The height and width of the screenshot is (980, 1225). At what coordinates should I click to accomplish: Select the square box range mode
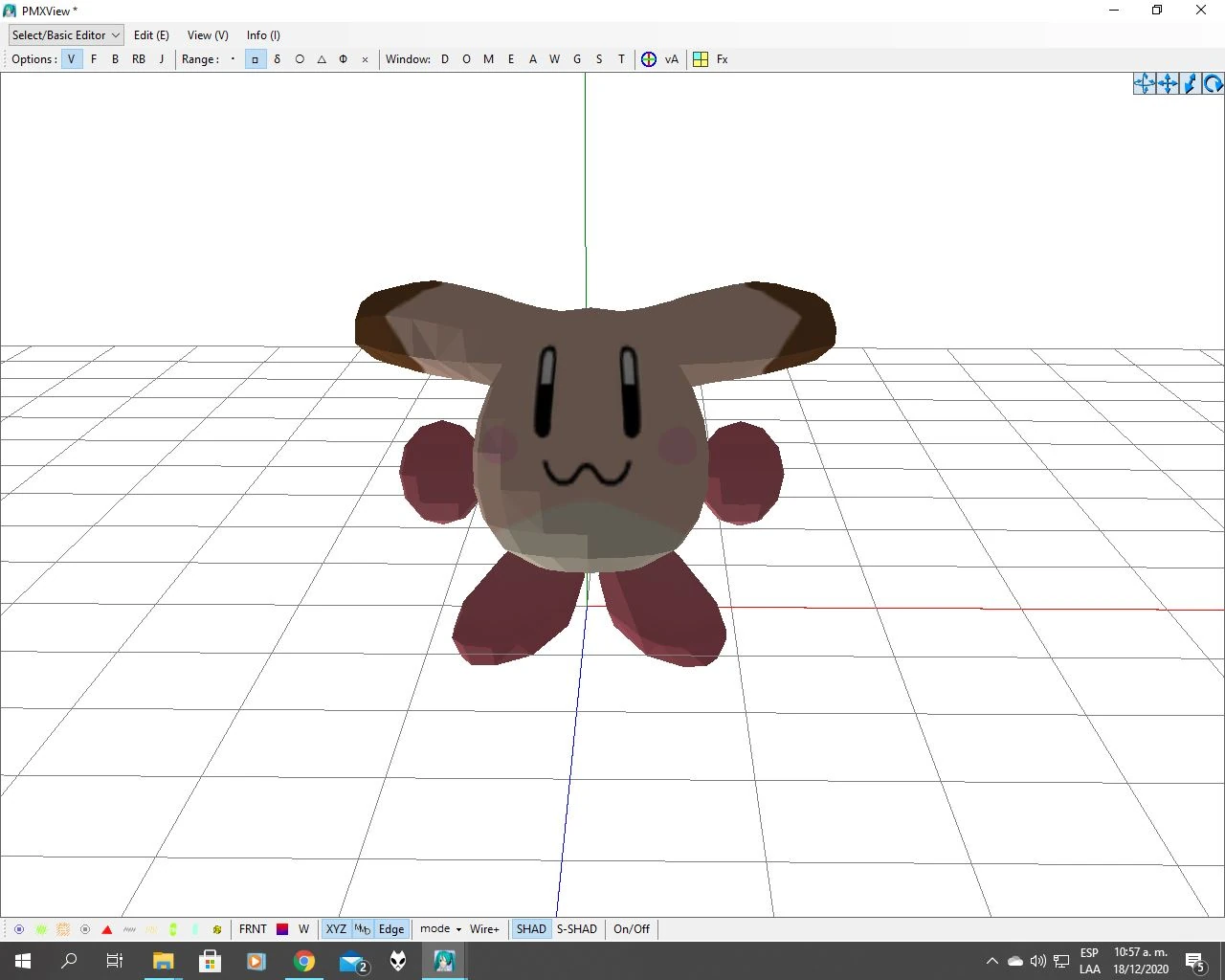(x=256, y=59)
